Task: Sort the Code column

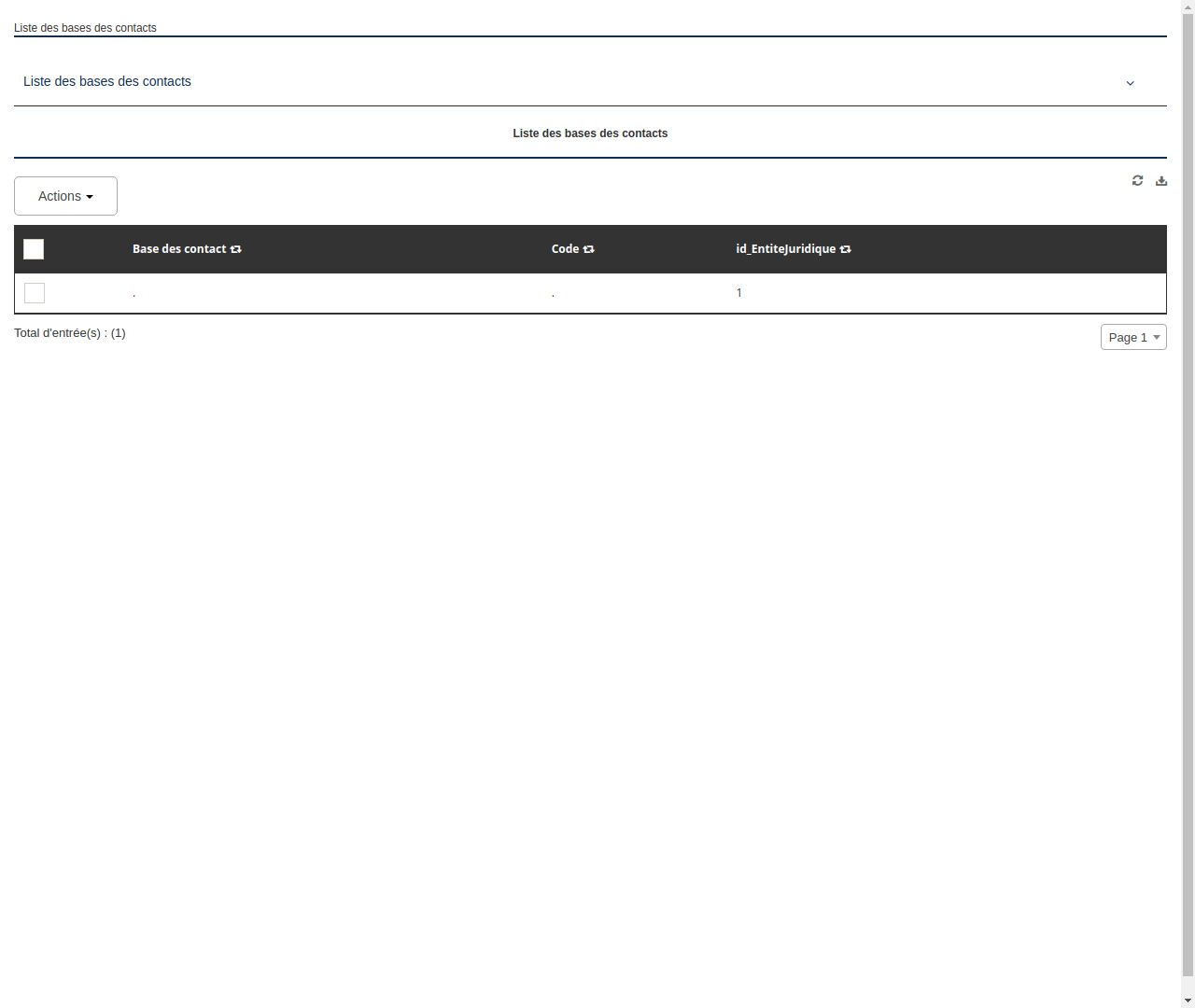Action: pyautogui.click(x=588, y=249)
